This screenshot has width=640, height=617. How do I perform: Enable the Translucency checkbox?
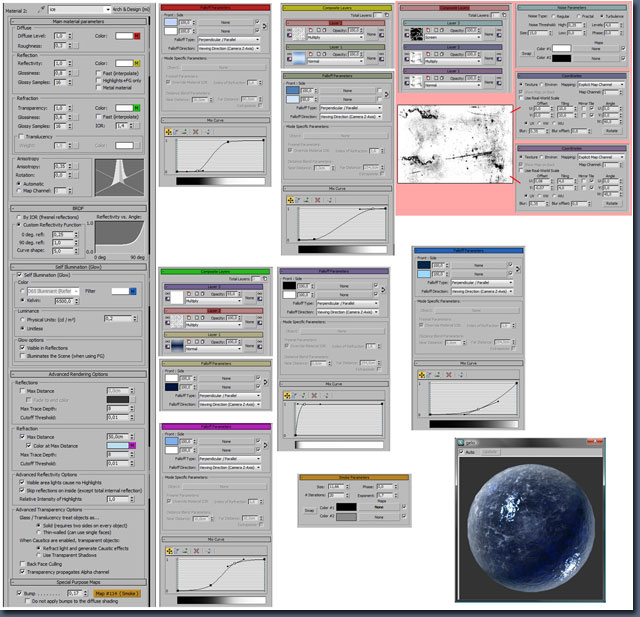click(21, 136)
